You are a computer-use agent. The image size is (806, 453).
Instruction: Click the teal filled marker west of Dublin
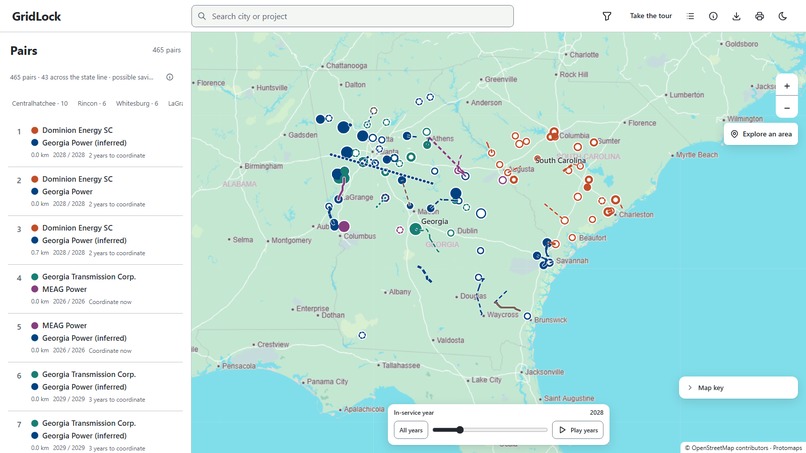415,229
